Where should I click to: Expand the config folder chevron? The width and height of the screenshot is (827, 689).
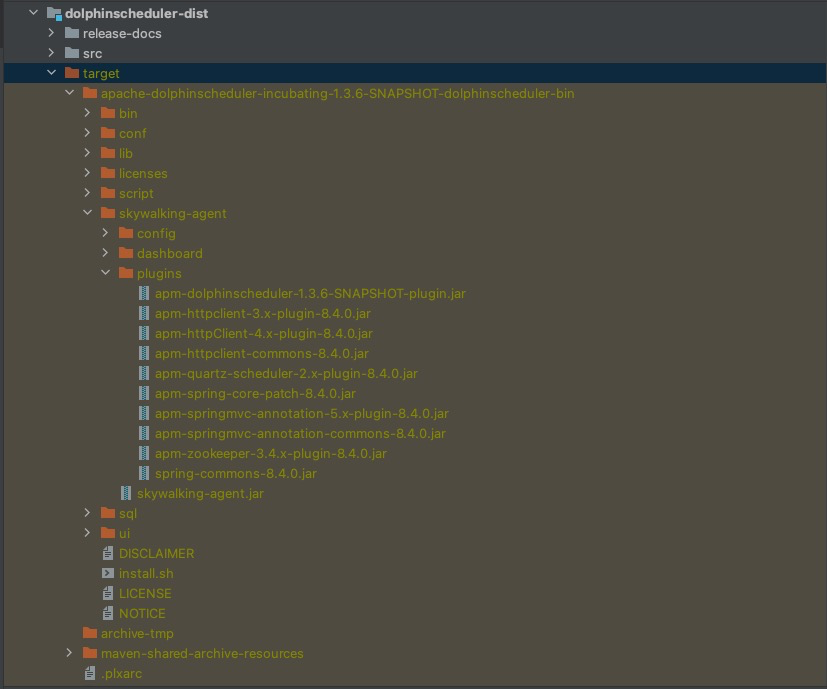pos(105,233)
